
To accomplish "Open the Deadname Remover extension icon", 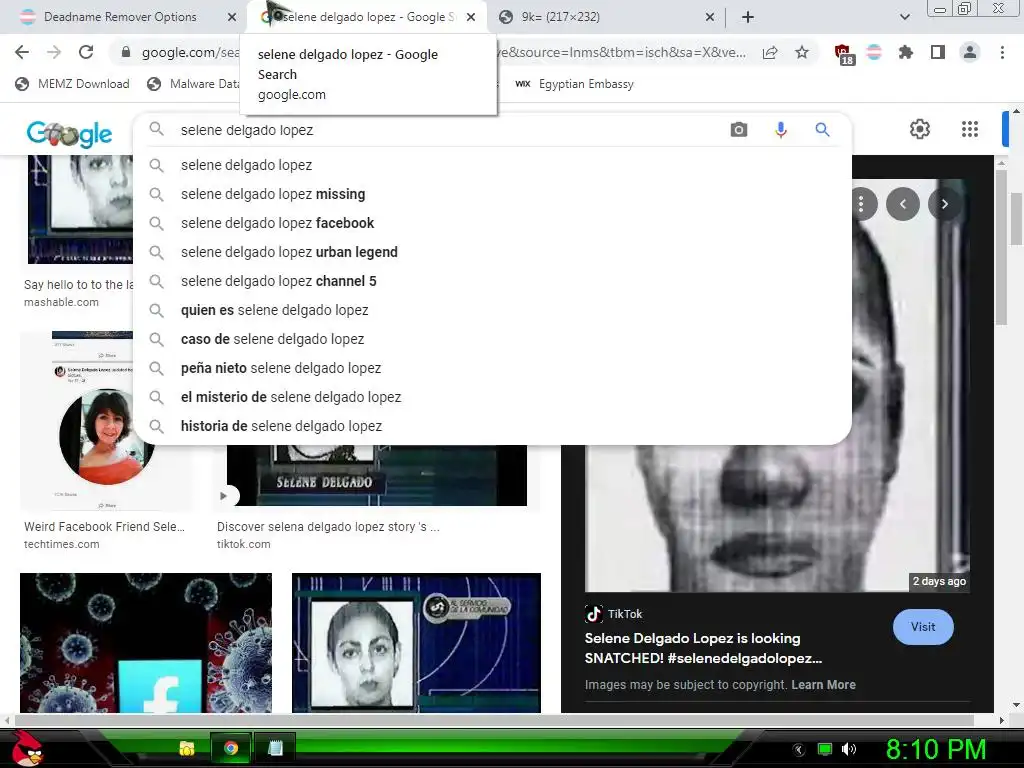I will pos(874,52).
